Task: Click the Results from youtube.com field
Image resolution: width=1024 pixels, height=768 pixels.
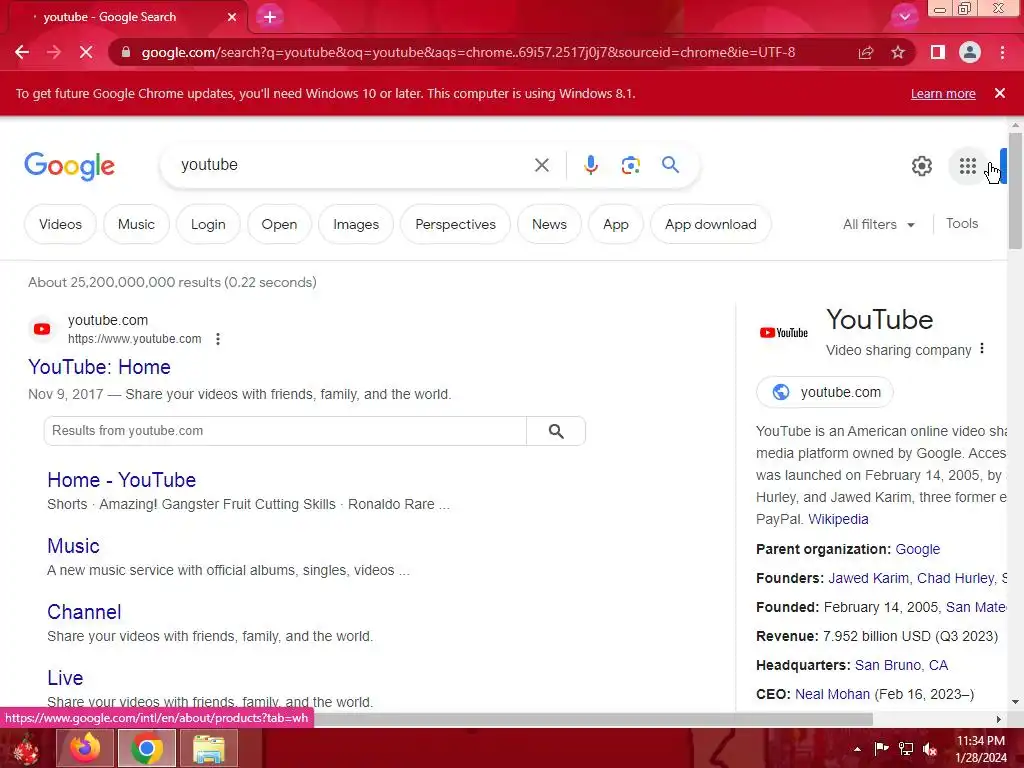Action: pyautogui.click(x=285, y=431)
